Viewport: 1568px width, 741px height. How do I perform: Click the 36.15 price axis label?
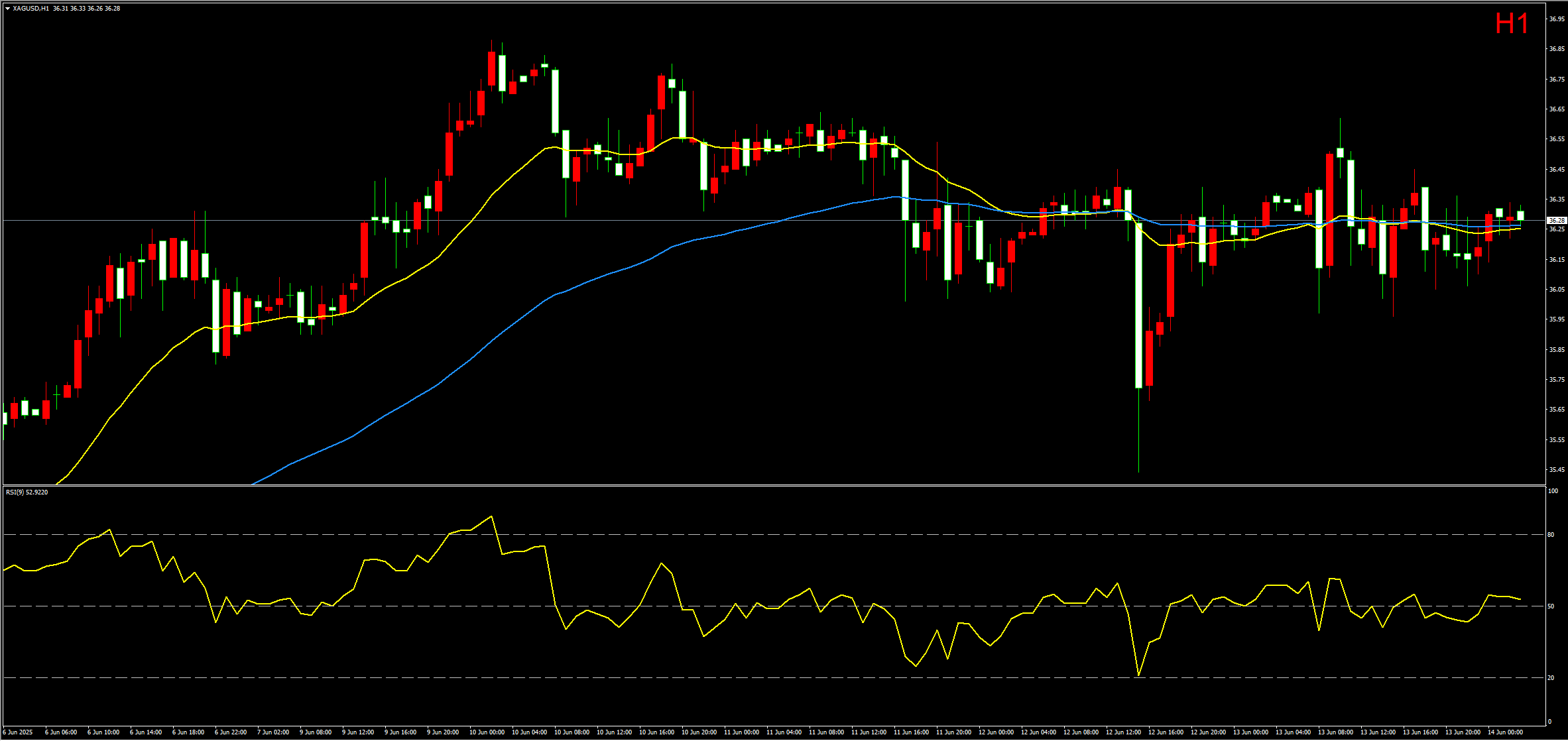pos(1557,260)
